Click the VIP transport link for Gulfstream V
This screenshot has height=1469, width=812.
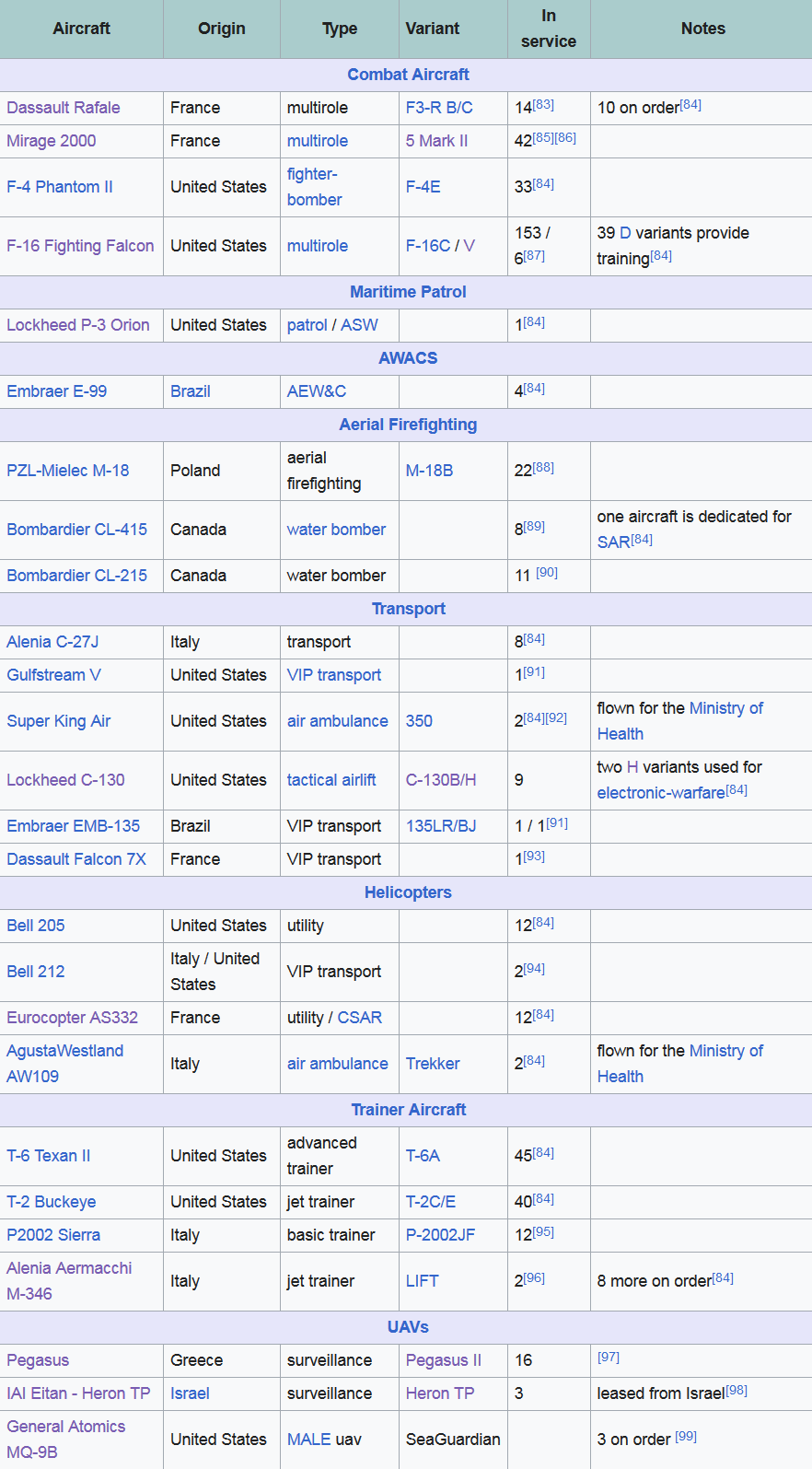[334, 675]
